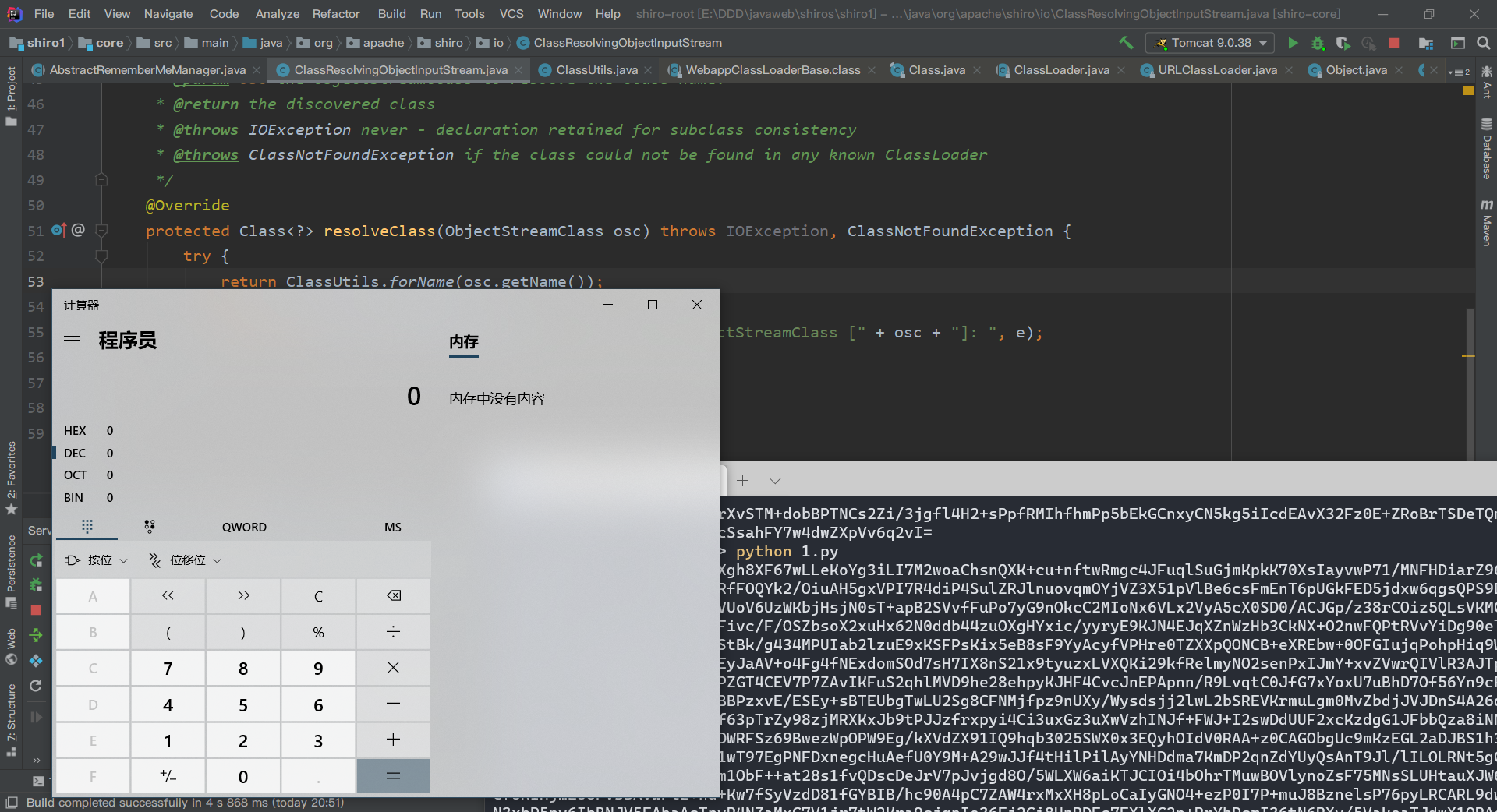Click red Stop icon in Services panel

pos(36,610)
